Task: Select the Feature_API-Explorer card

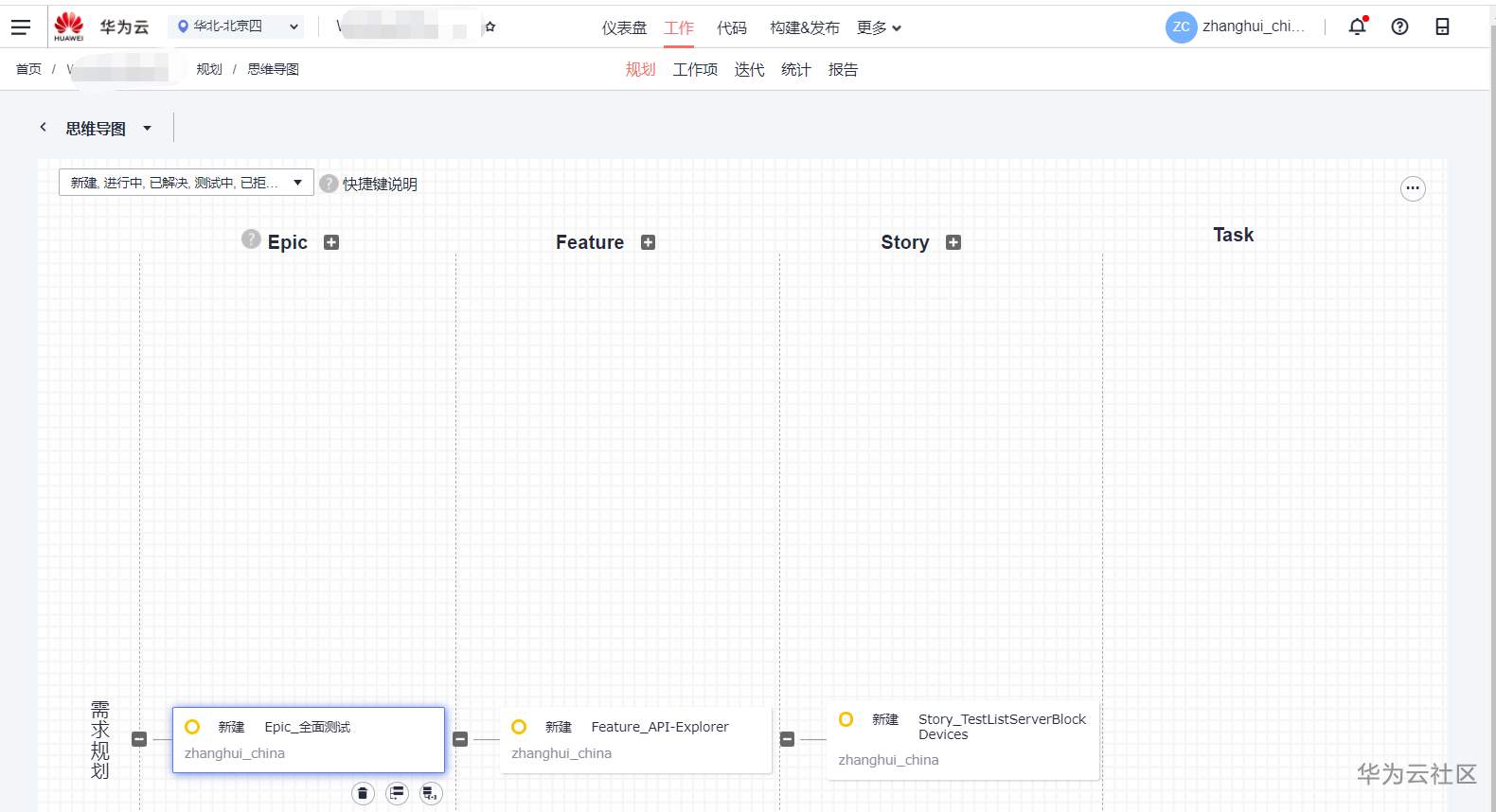Action: tap(635, 739)
